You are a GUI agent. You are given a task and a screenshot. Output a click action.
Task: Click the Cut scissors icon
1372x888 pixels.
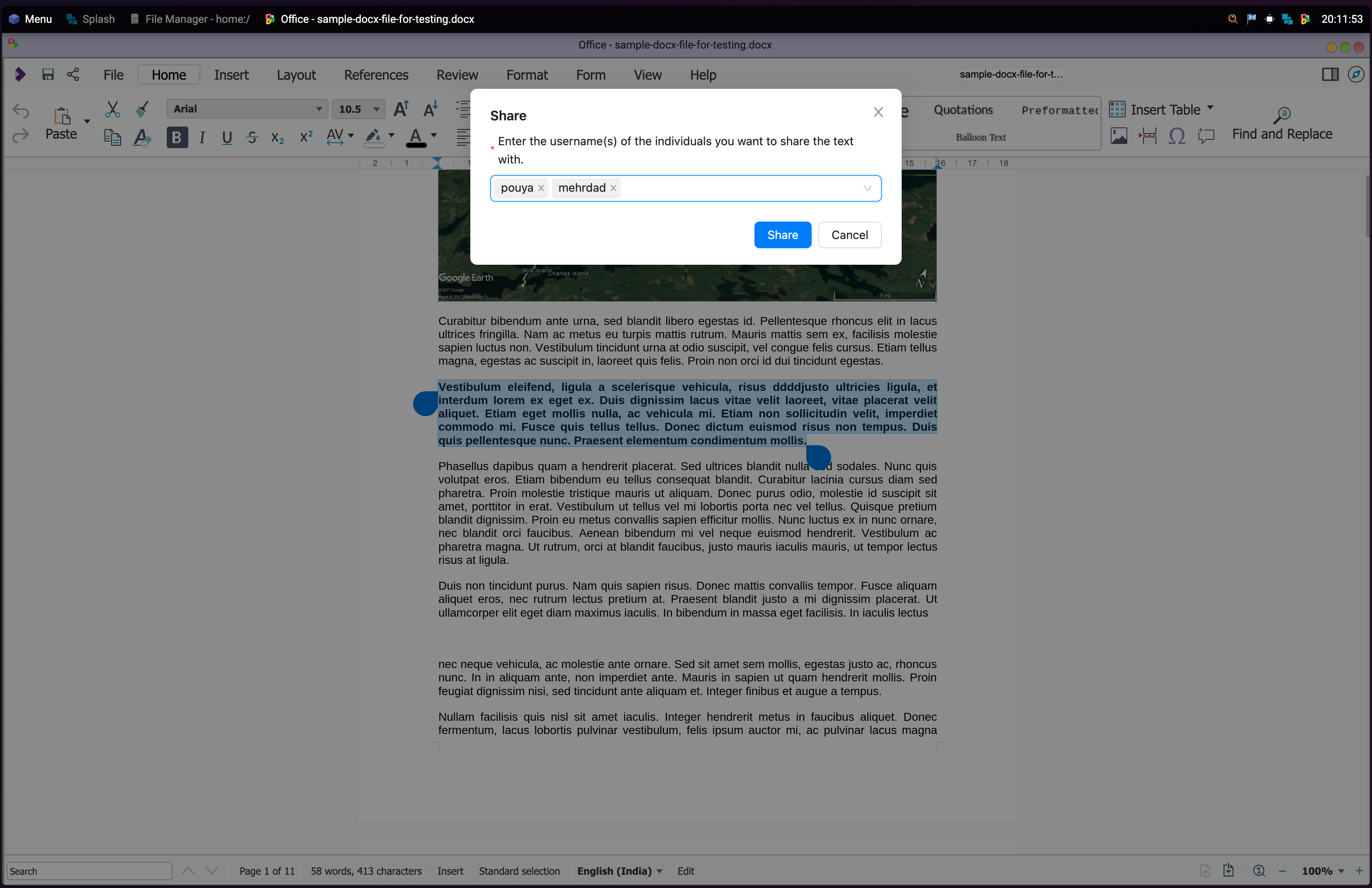pos(112,109)
